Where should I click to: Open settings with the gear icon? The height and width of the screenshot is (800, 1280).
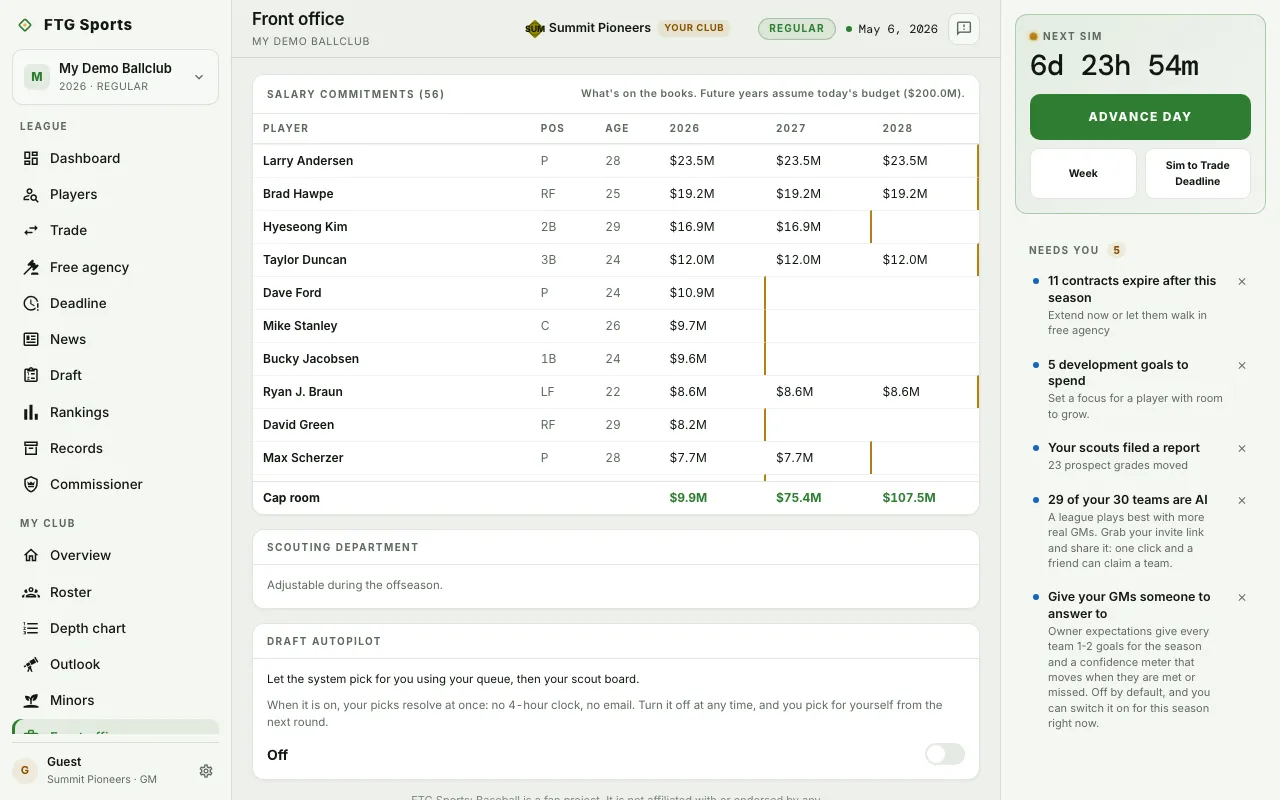(x=206, y=771)
